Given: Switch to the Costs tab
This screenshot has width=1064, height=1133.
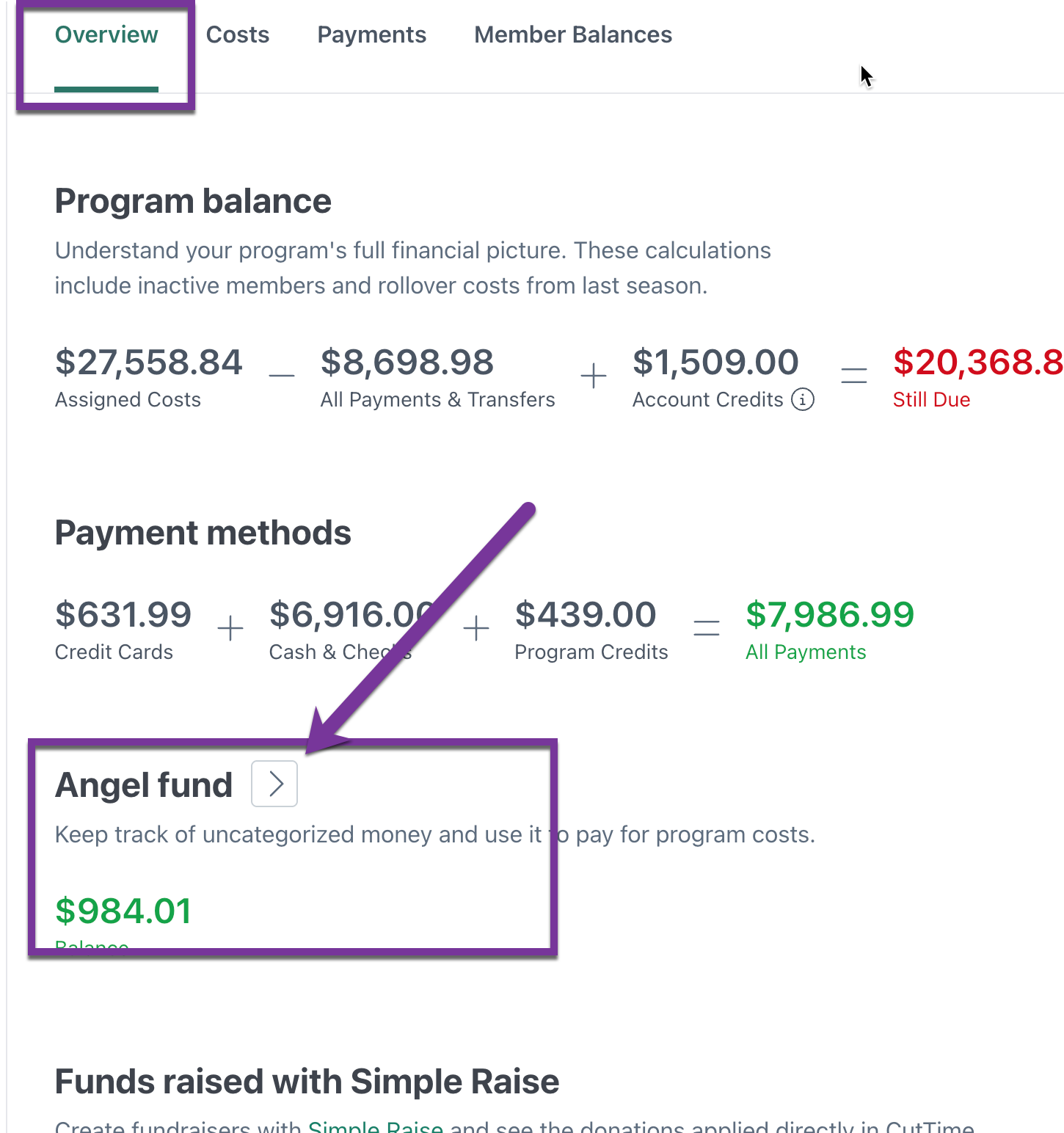Looking at the screenshot, I should click(238, 34).
